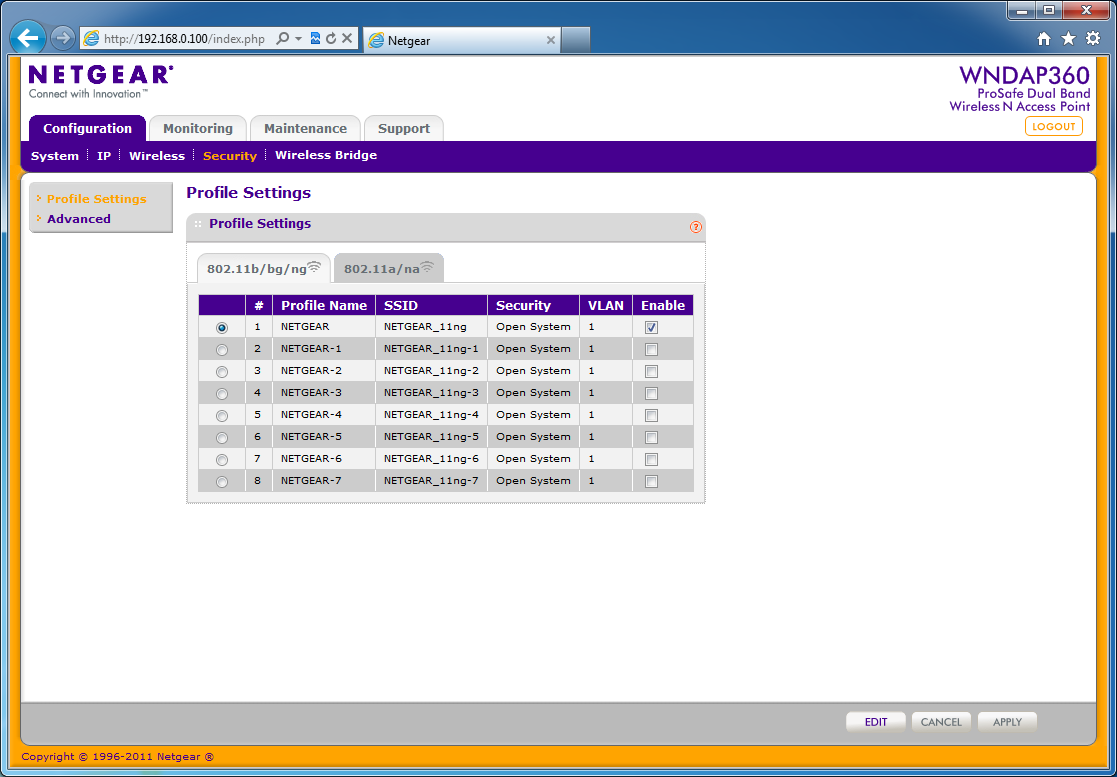Expand address bar autocomplete dropdown arrow
Viewport: 1117px width, 777px height.
[x=298, y=38]
